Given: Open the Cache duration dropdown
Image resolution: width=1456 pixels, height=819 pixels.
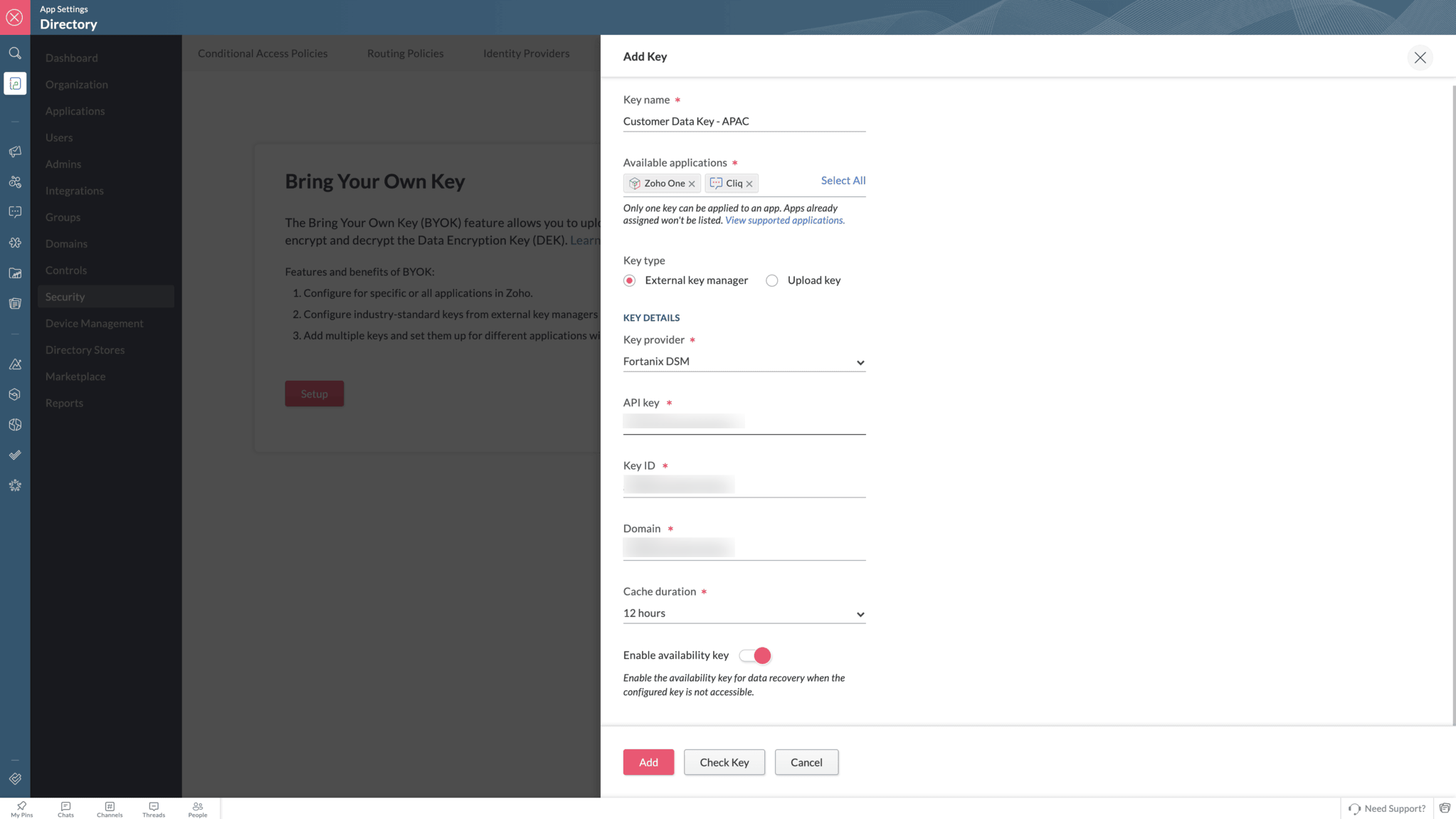Looking at the screenshot, I should tap(744, 613).
